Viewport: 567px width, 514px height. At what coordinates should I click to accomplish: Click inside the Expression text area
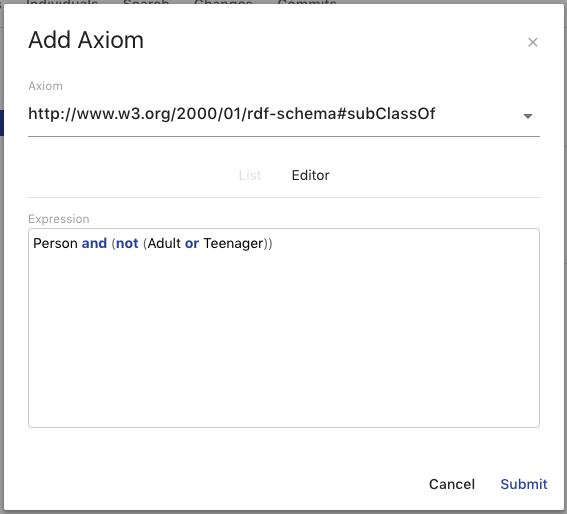tap(284, 328)
